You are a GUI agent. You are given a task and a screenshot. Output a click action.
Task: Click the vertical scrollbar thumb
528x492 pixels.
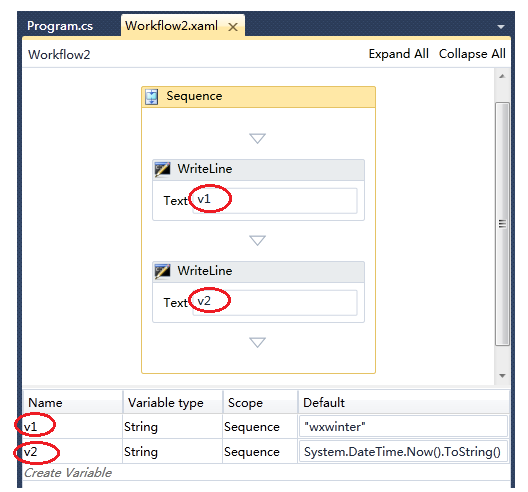pos(502,224)
